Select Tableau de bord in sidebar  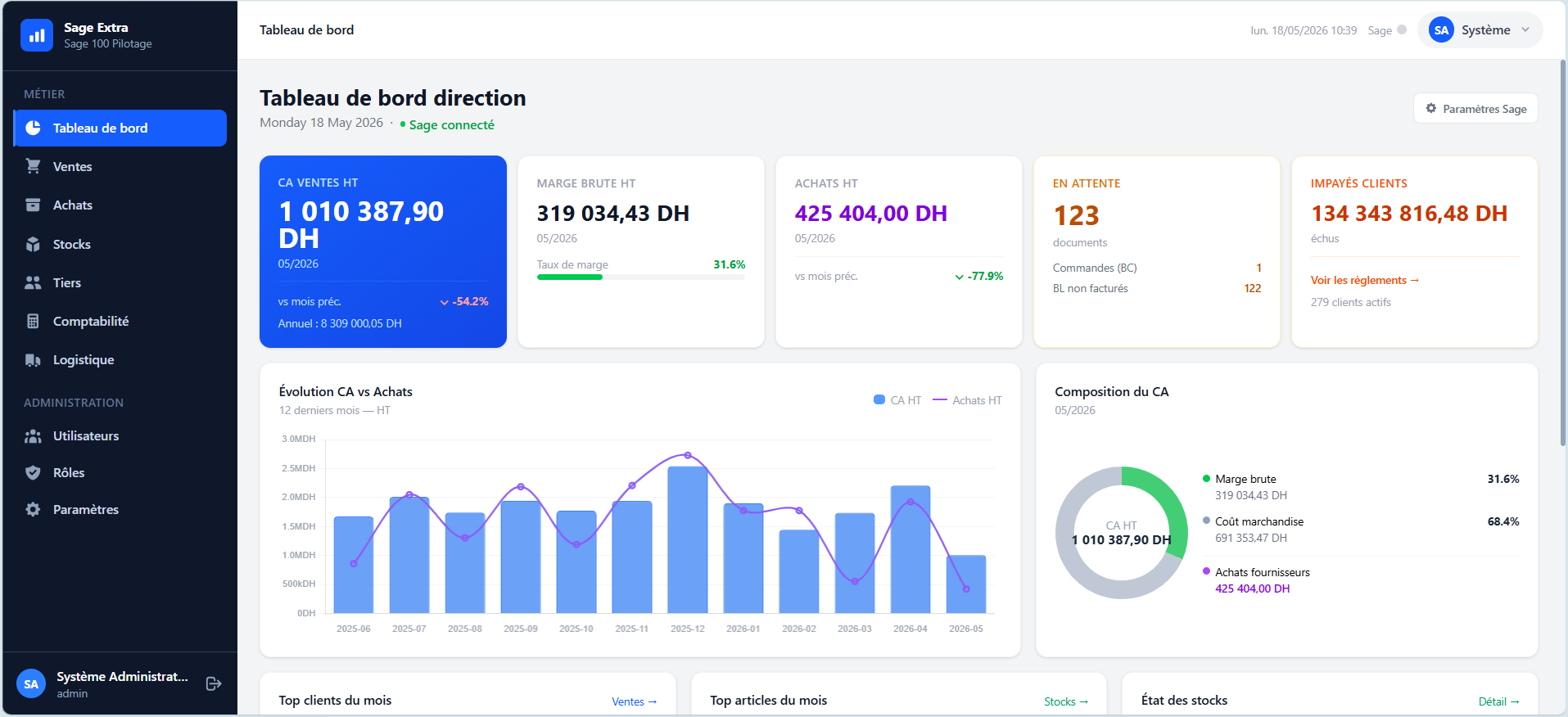click(x=120, y=128)
